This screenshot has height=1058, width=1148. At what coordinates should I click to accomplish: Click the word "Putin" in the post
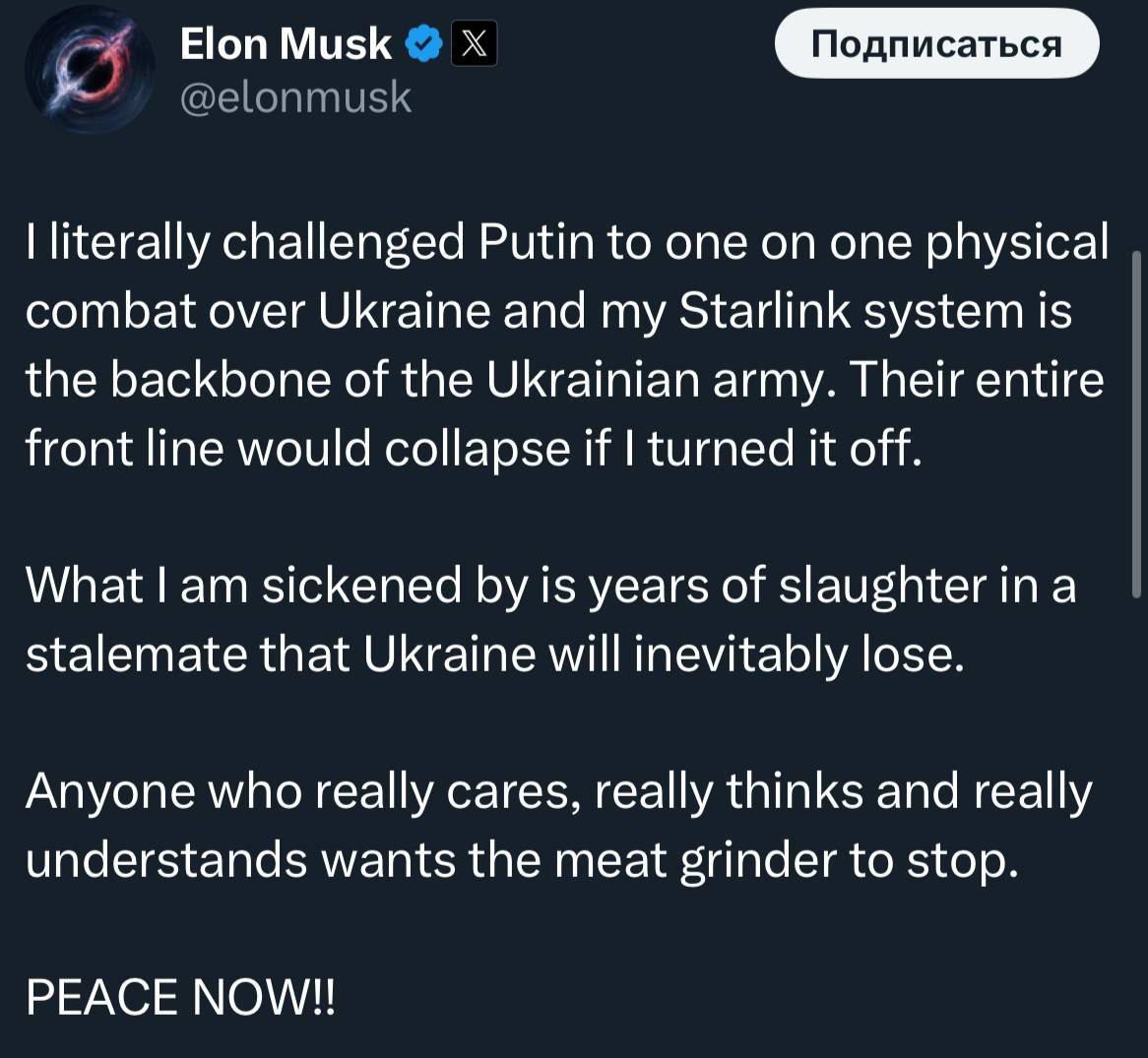[538, 242]
